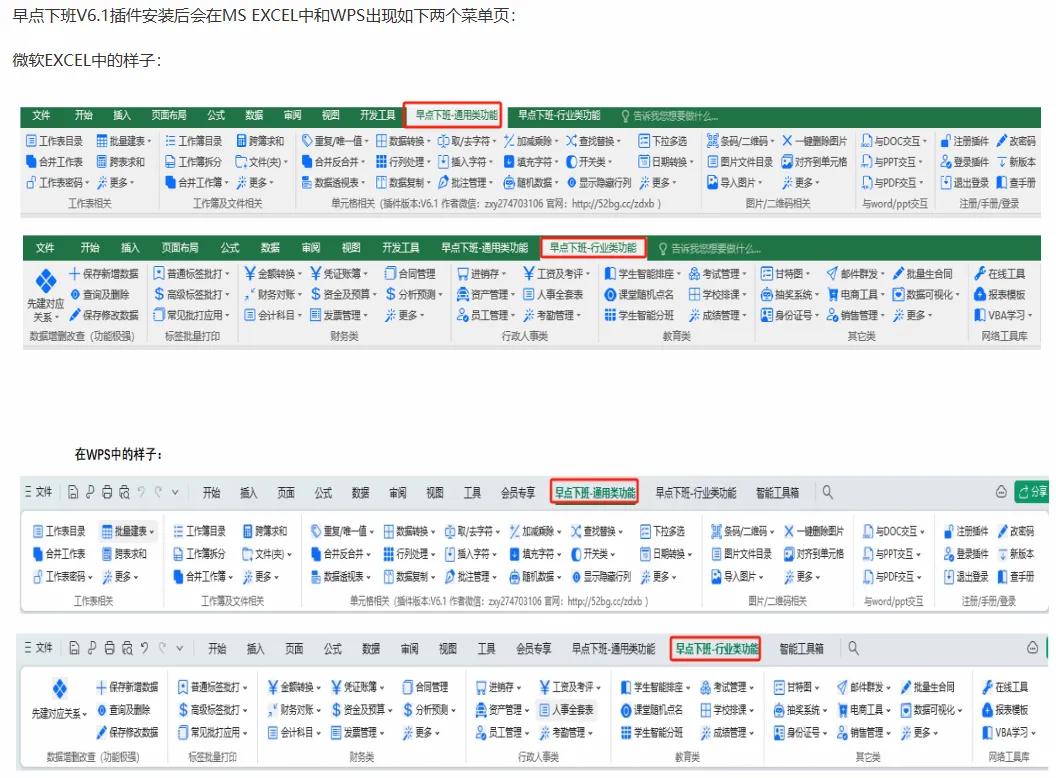1056x778 pixels.
Task: Click highlighted 批量建表 in WPS 通用类 ribbon
Action: [x=128, y=531]
